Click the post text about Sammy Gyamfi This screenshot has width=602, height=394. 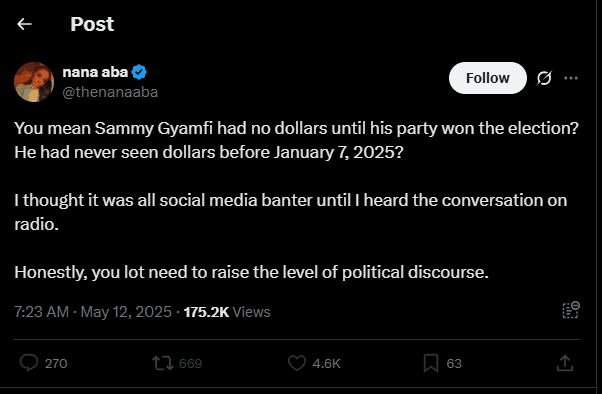[x=296, y=200]
